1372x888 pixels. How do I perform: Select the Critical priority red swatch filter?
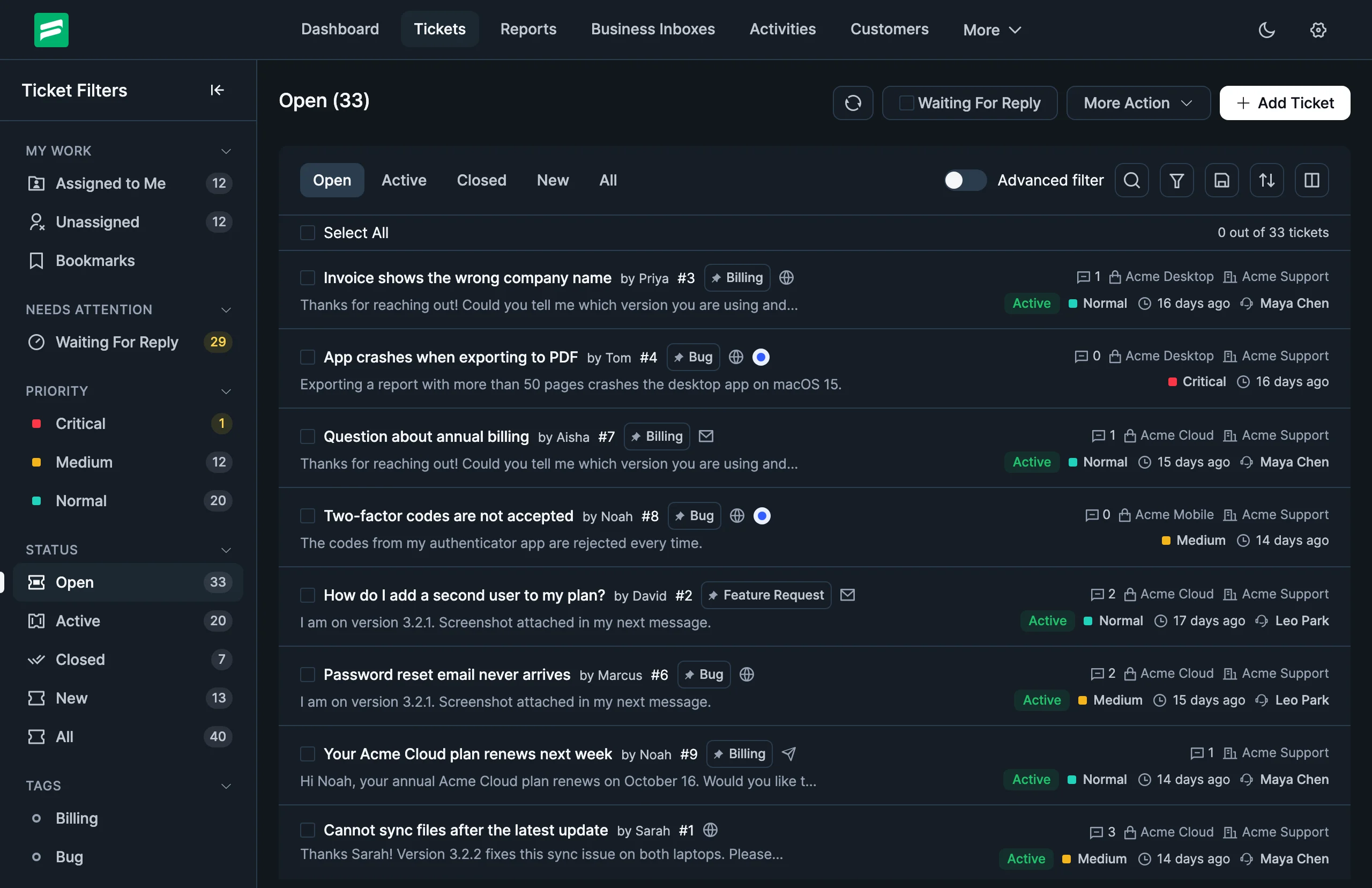[36, 424]
